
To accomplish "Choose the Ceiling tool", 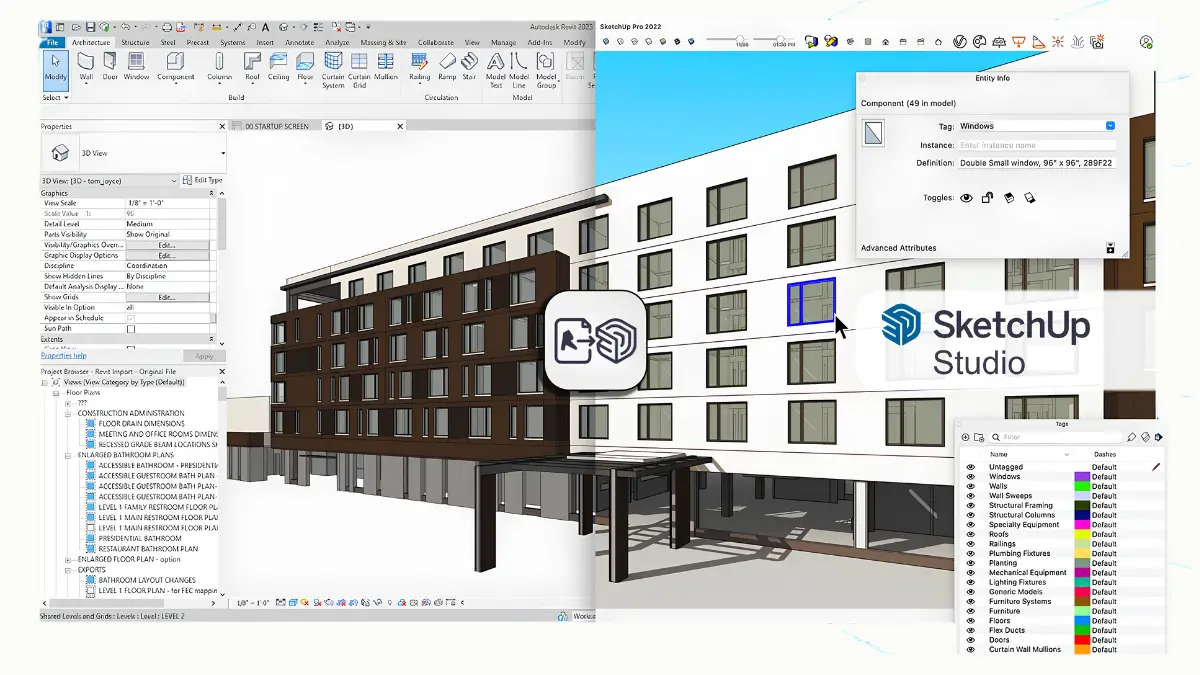I will [x=278, y=66].
